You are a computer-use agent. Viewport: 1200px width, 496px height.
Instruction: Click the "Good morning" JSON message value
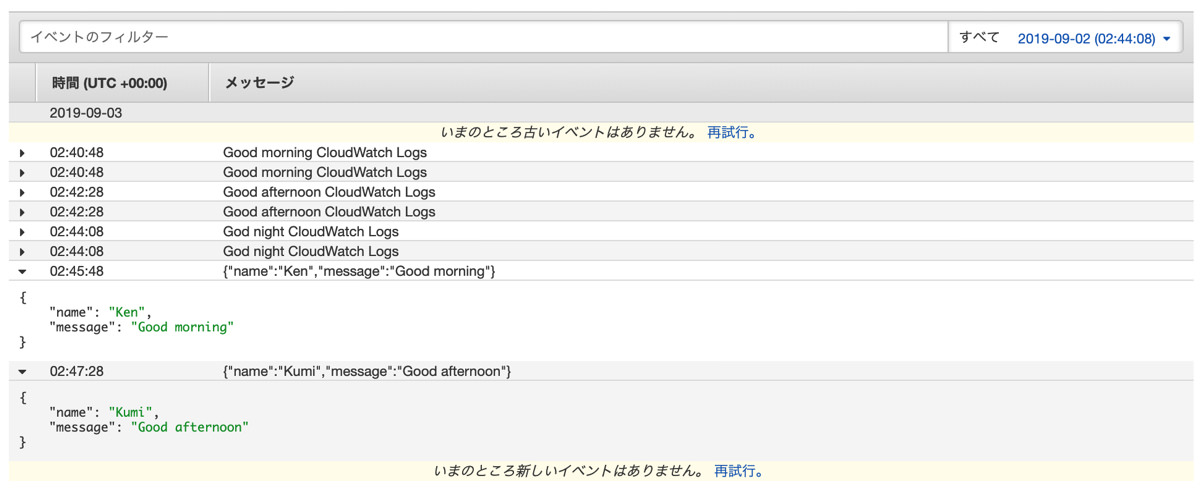[x=182, y=327]
